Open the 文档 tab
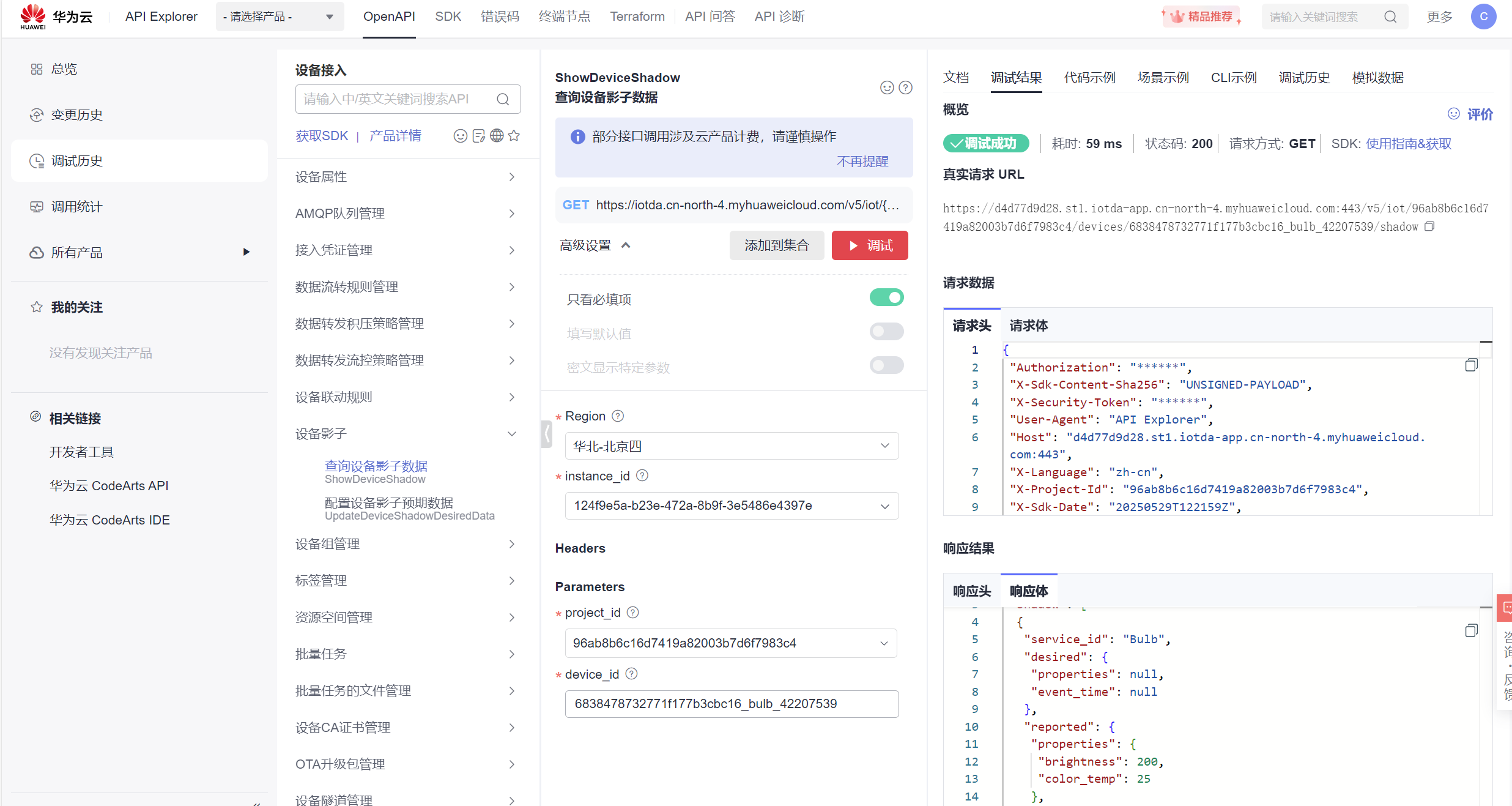Screen dimensions: 1512x806 956,78
